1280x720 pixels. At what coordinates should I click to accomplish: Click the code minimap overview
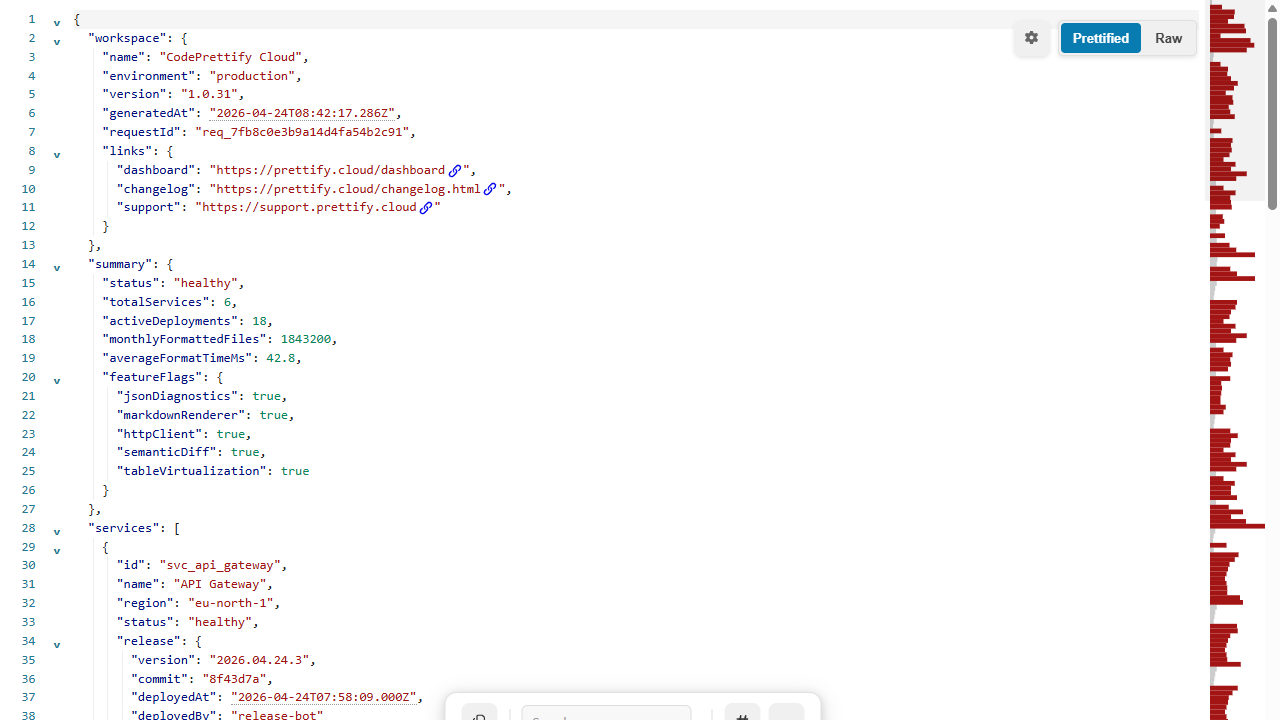tap(1237, 360)
